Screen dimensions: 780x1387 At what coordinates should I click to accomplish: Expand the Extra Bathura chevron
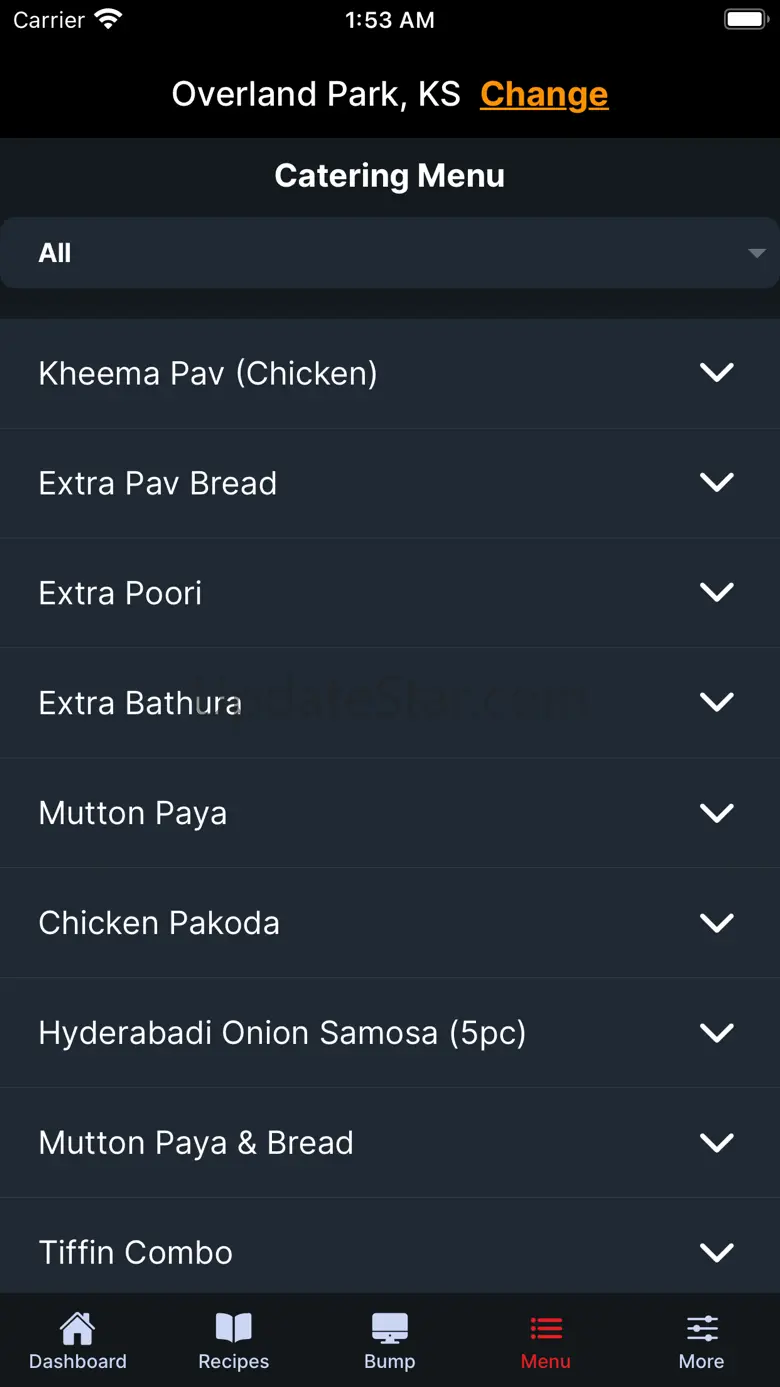pyautogui.click(x=716, y=703)
